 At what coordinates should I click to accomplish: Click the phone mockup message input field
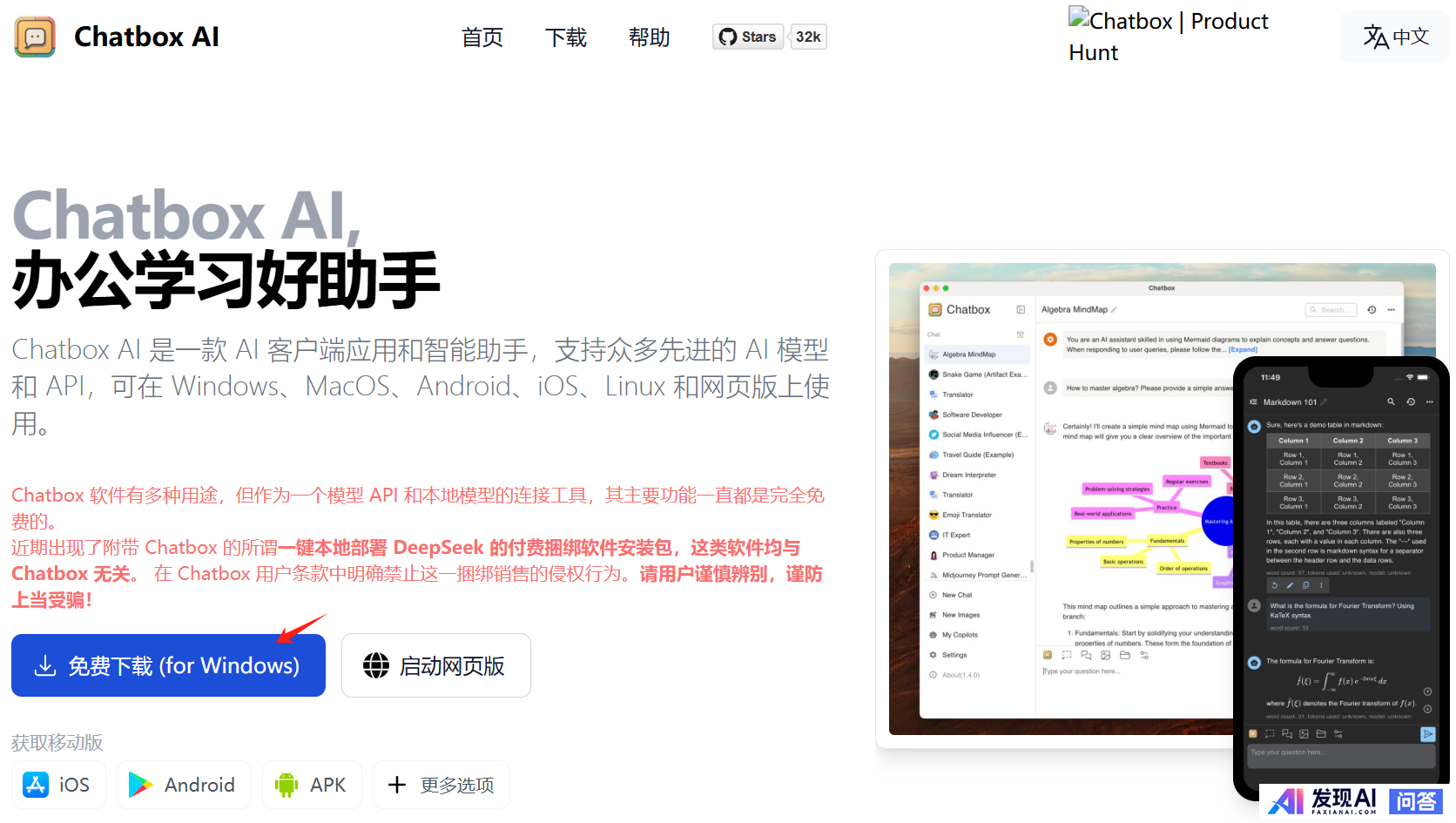(x=1341, y=756)
